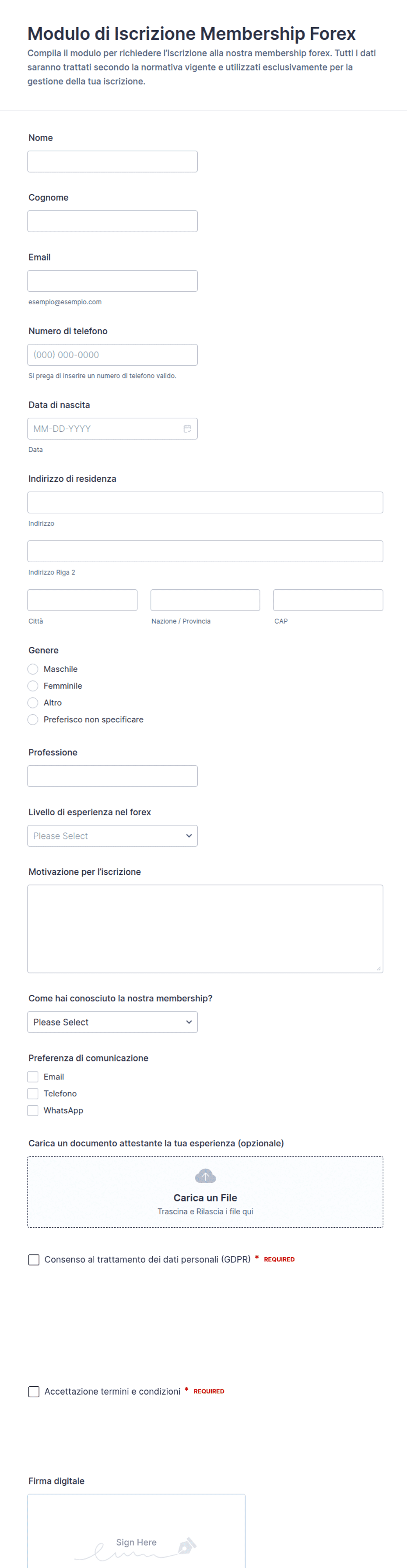The image size is (407, 1568).
Task: Open the calendar picker icon for Data di nascita
Action: point(187,429)
